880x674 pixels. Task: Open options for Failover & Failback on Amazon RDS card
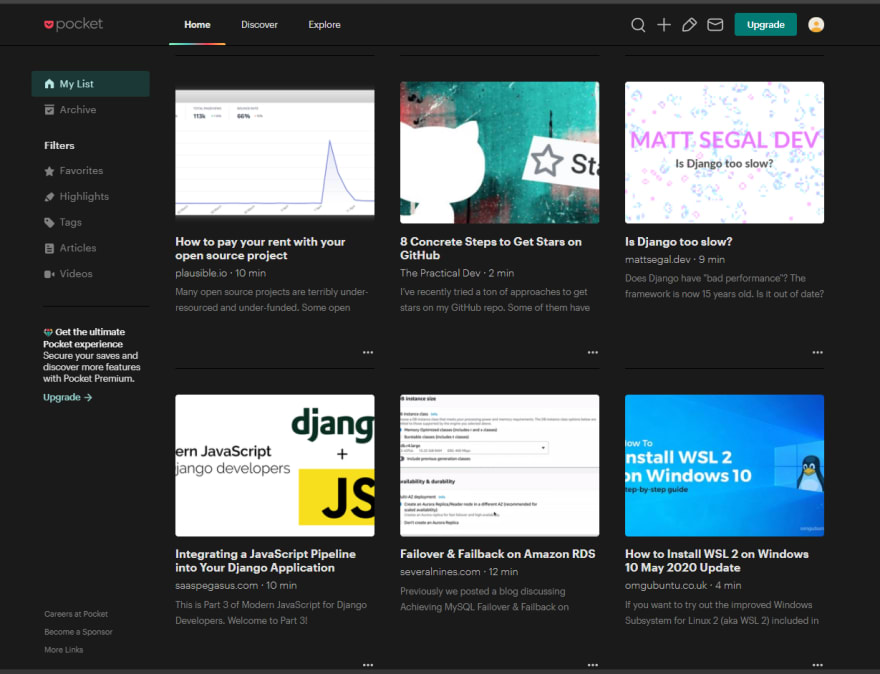pyautogui.click(x=593, y=665)
